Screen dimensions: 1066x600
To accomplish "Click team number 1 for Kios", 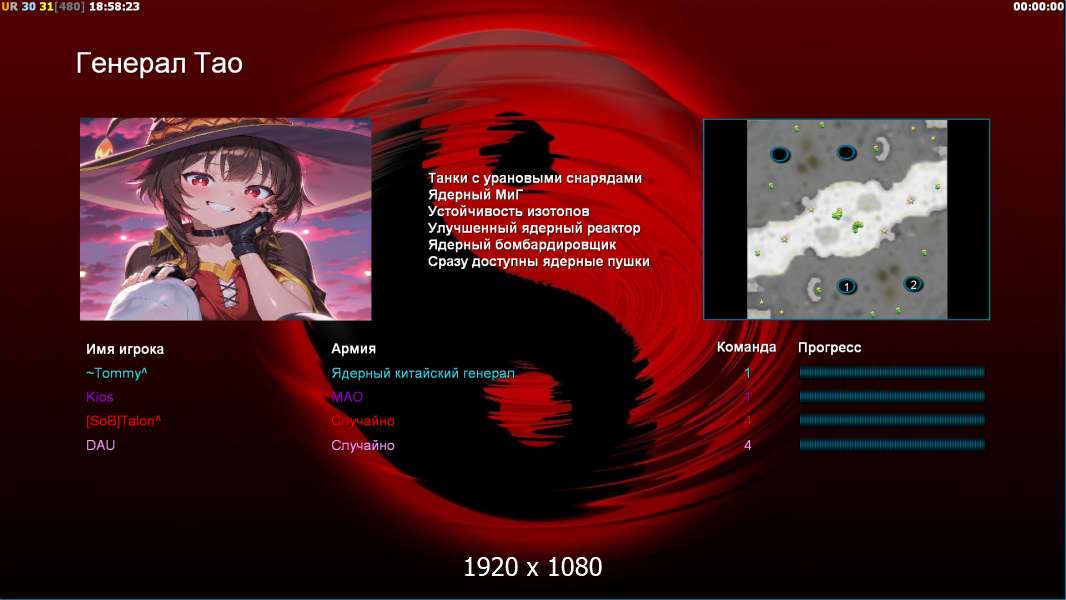I will 747,397.
